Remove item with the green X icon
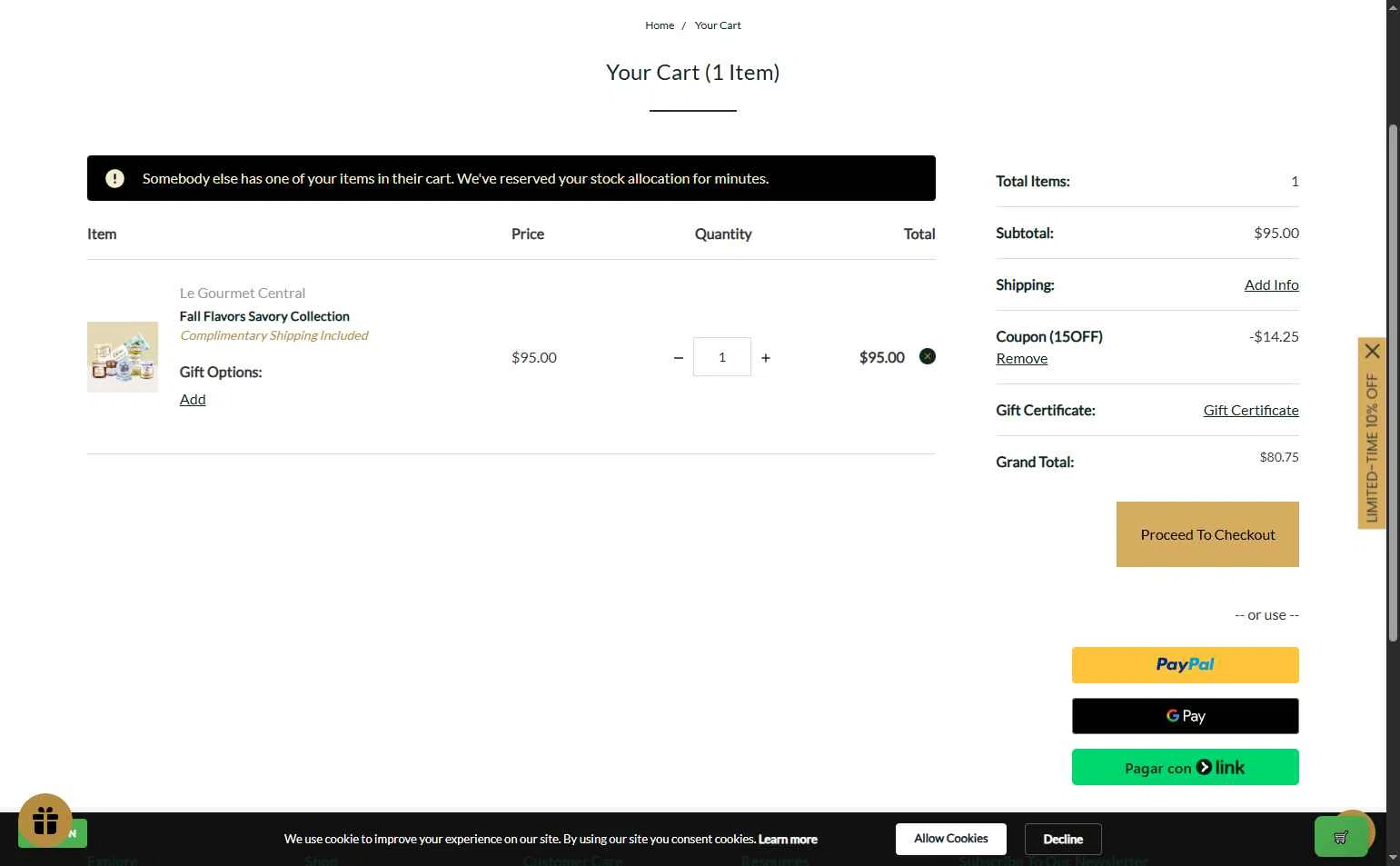This screenshot has height=866, width=1400. click(927, 356)
